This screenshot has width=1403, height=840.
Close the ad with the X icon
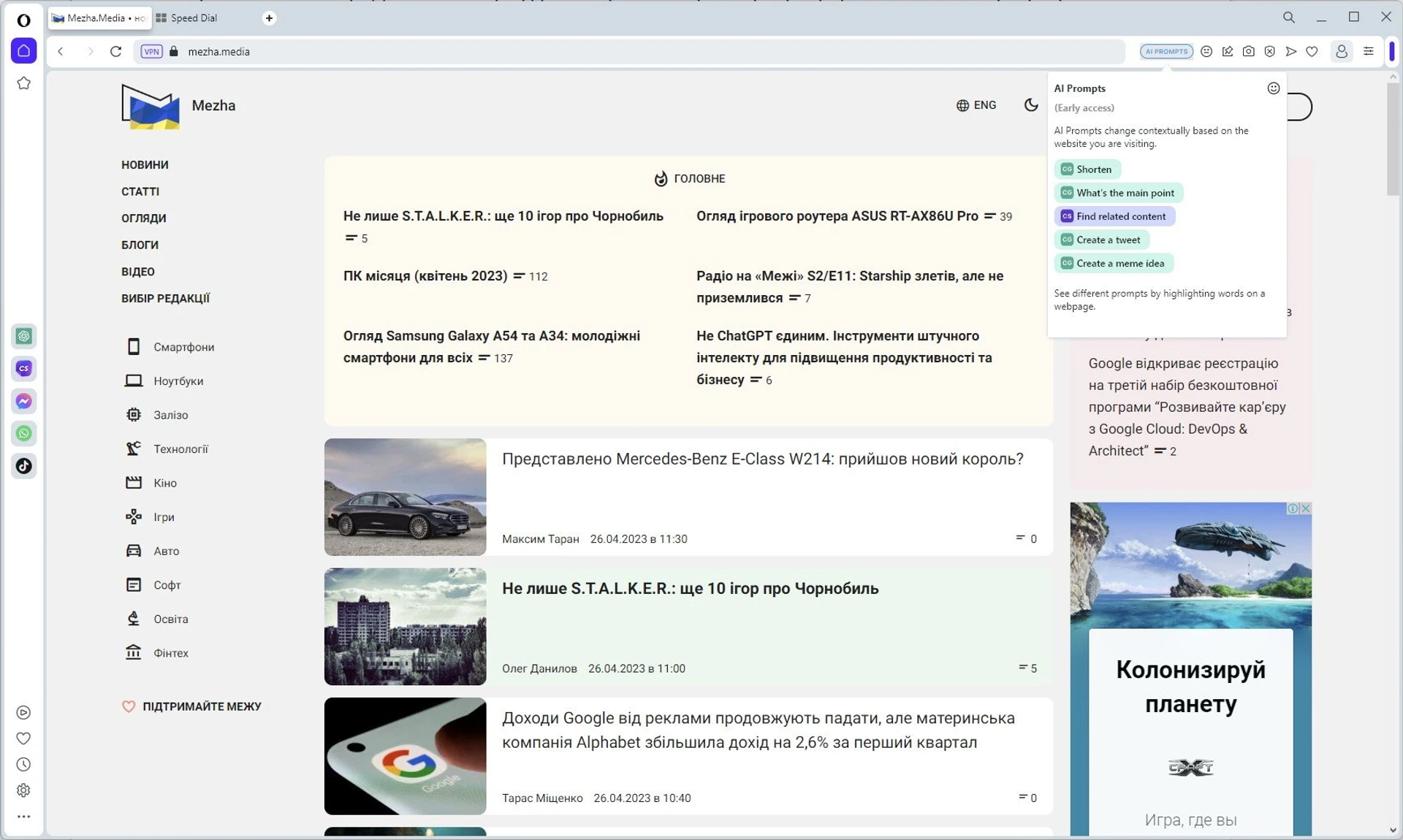coord(1306,508)
